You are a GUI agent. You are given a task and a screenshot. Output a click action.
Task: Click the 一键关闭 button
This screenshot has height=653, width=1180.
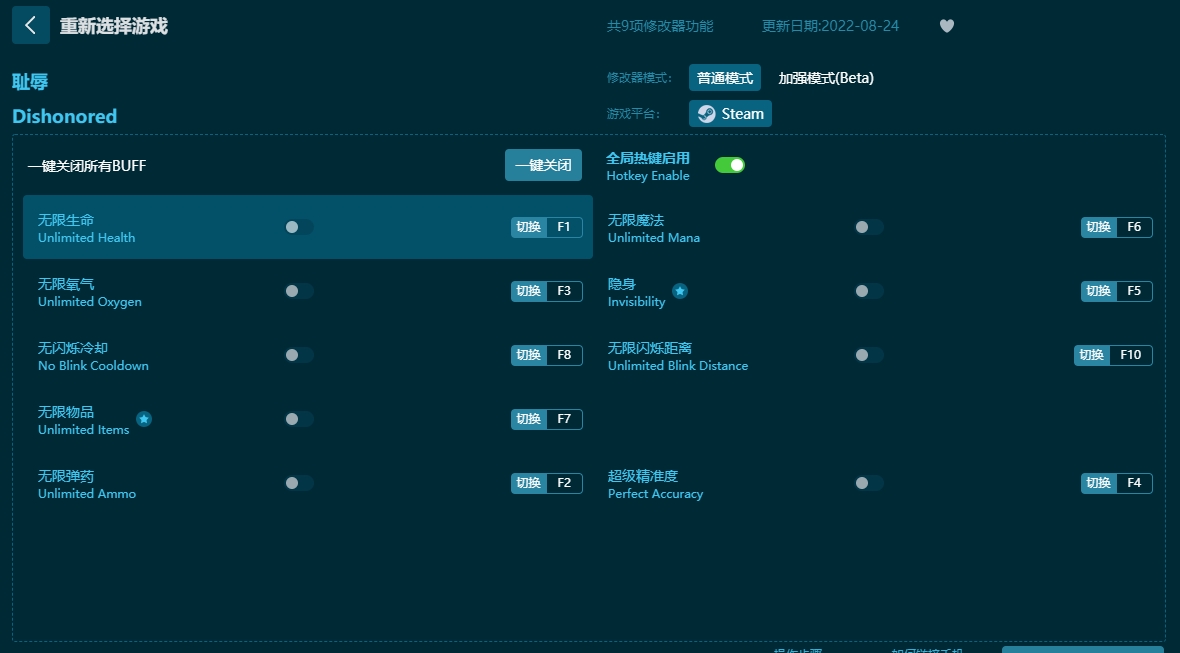click(x=543, y=166)
